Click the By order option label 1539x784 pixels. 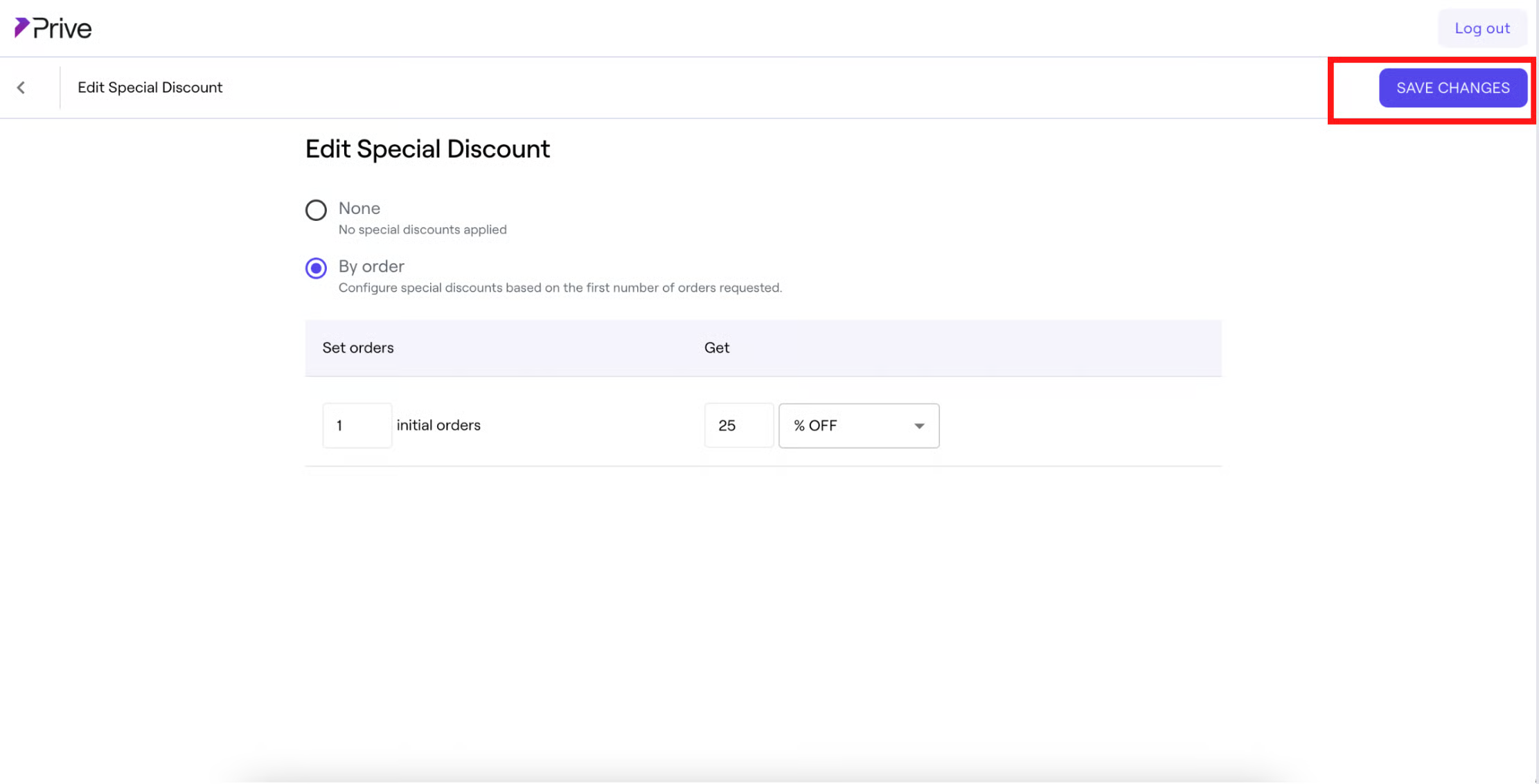coord(371,266)
